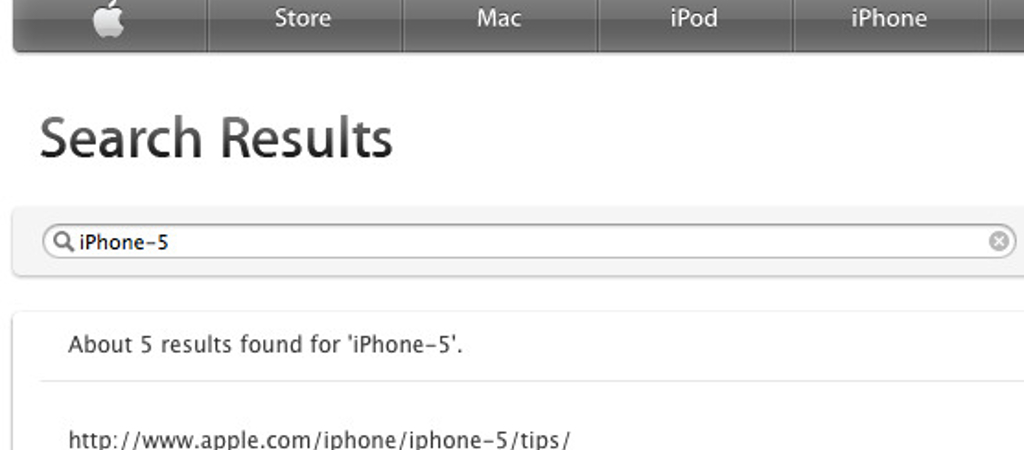Screen dimensions: 1024x450
Task: Click the word 'Results' in page heading
Action: pyautogui.click(x=306, y=138)
